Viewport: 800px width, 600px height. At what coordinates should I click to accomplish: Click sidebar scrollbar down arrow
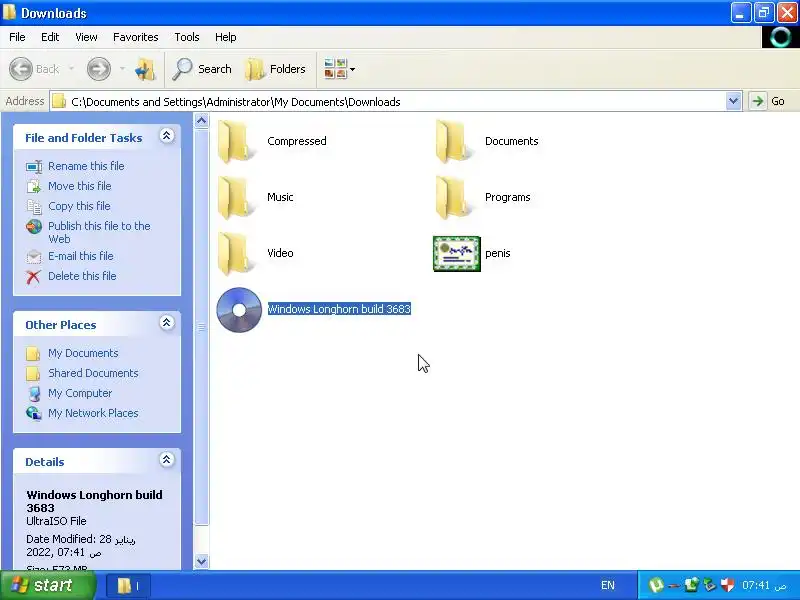click(202, 561)
